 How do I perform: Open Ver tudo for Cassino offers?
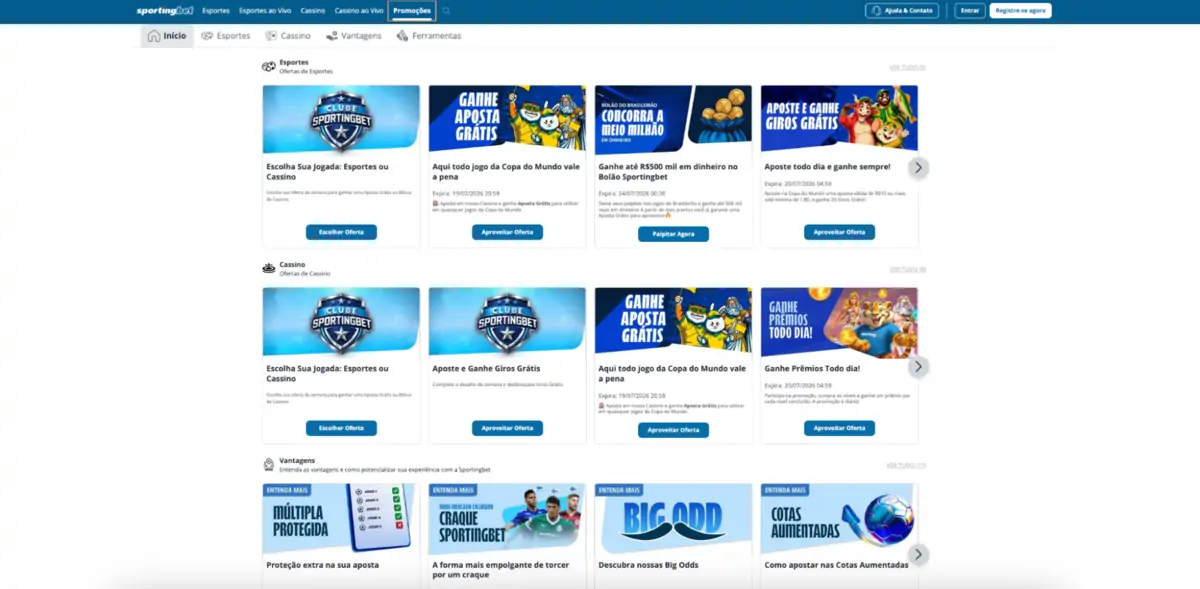pyautogui.click(x=907, y=269)
